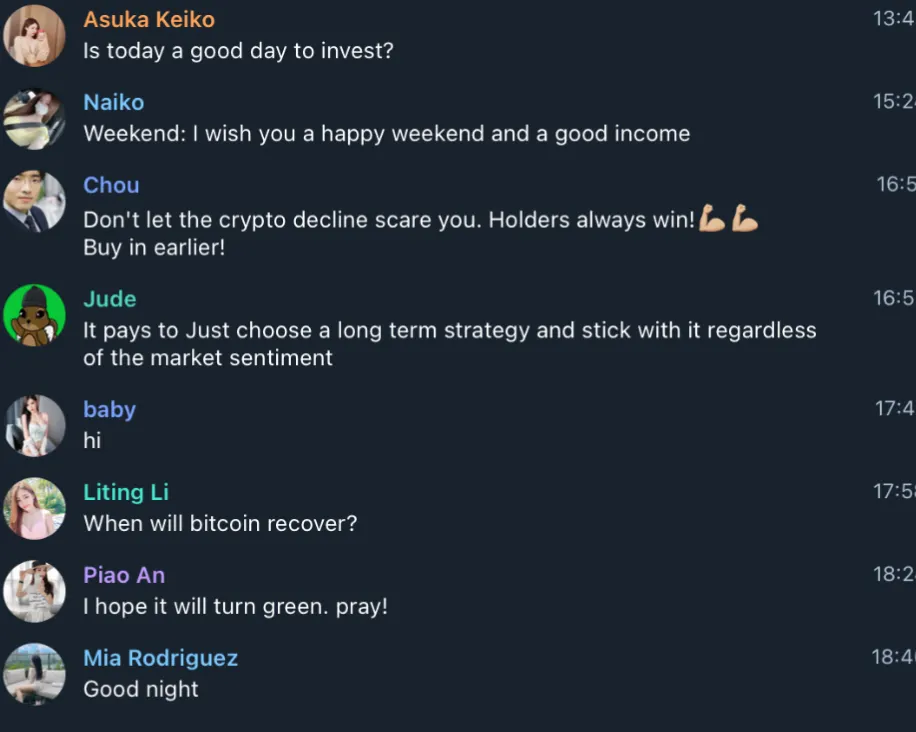Click the username baby
The image size is (916, 732).
[x=109, y=410]
